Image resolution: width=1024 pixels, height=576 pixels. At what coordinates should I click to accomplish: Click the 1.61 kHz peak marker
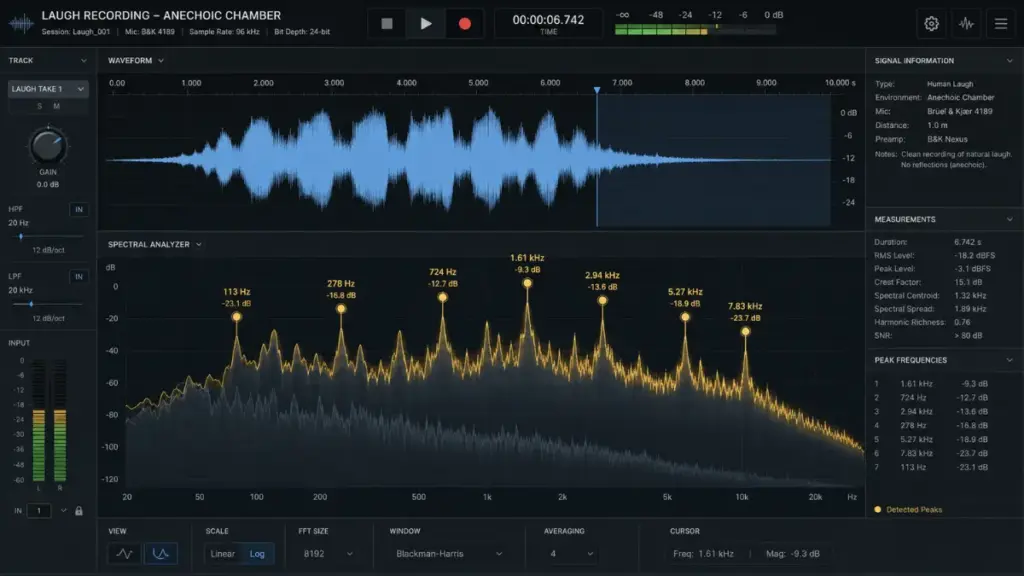pos(527,283)
